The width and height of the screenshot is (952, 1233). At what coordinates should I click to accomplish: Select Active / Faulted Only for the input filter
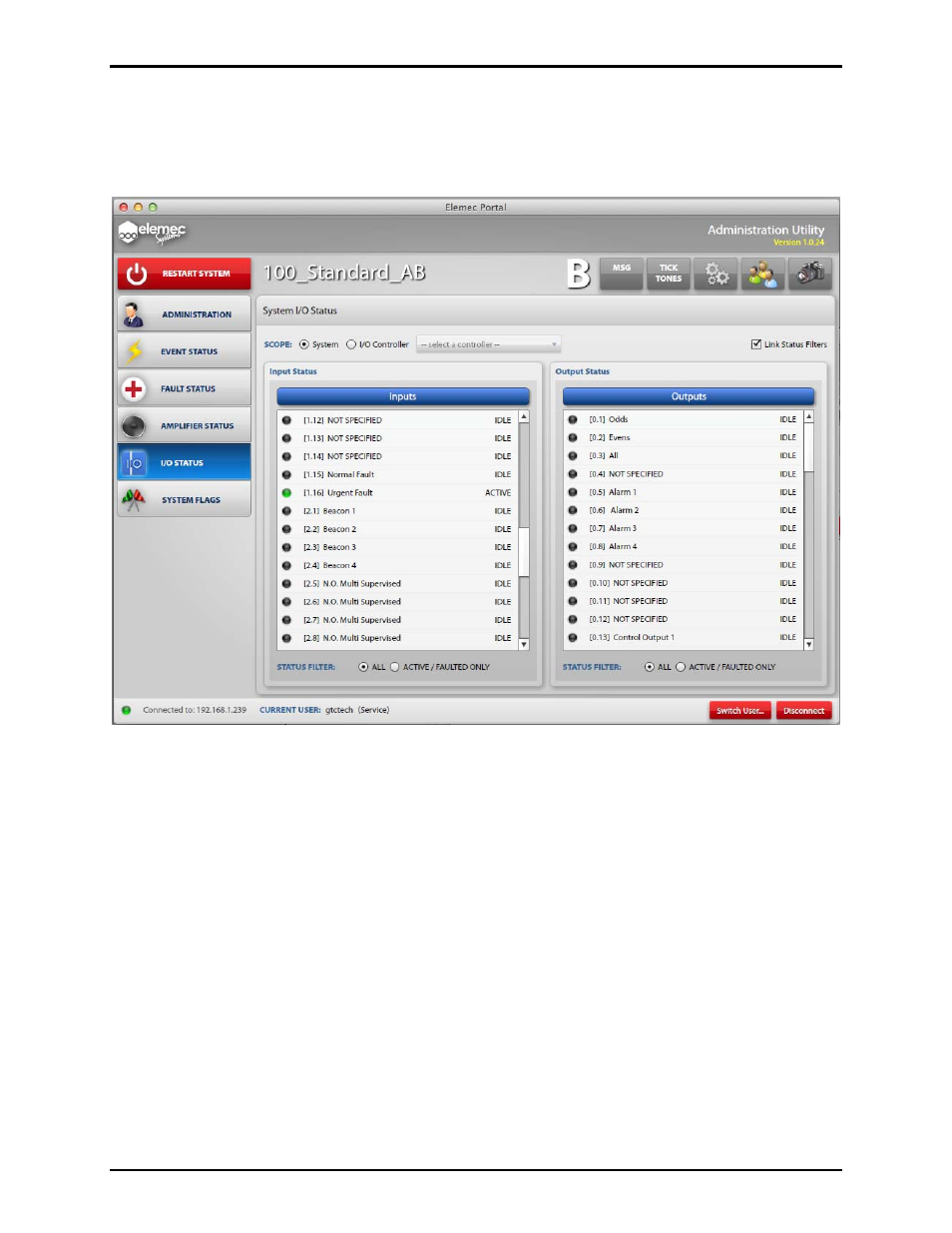395,667
